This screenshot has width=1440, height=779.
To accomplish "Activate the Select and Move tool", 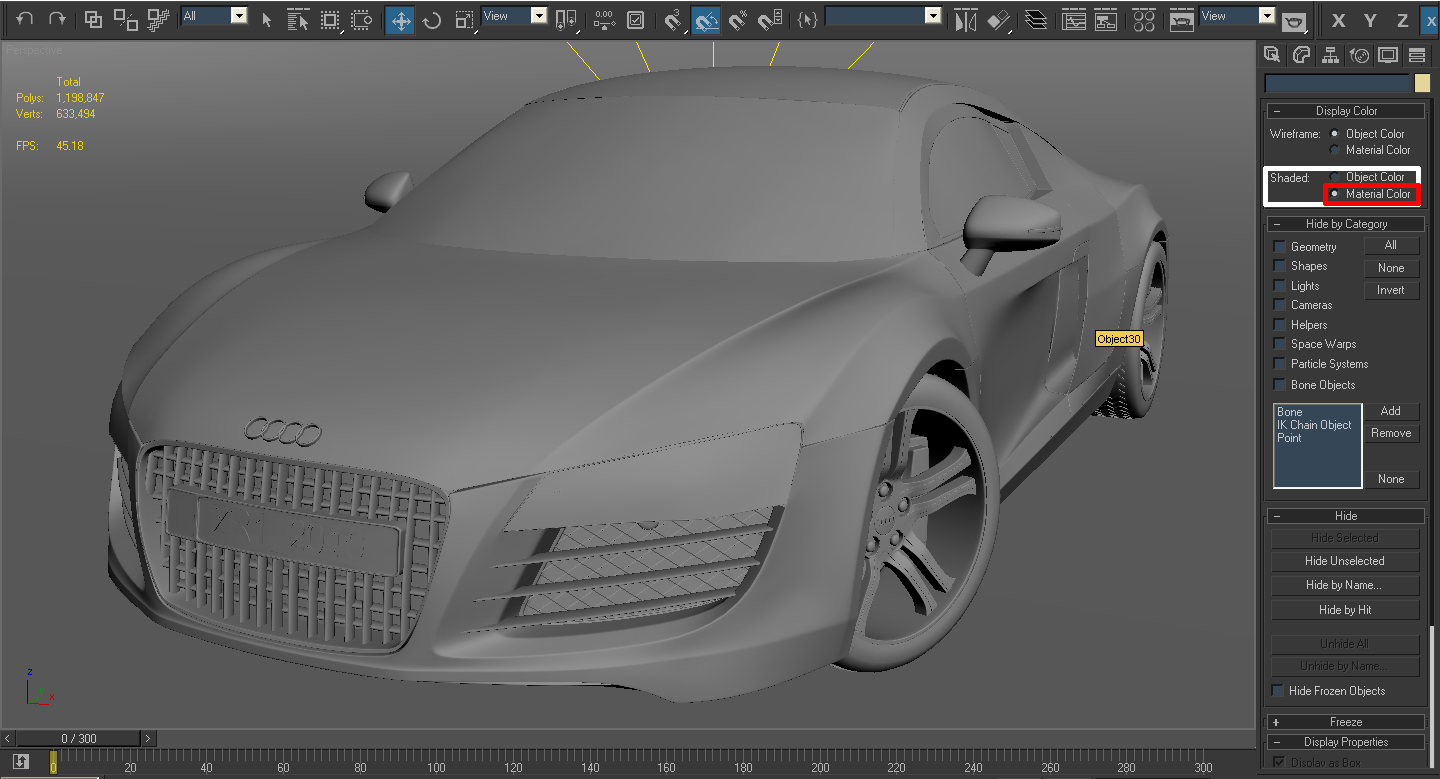I will pos(400,19).
